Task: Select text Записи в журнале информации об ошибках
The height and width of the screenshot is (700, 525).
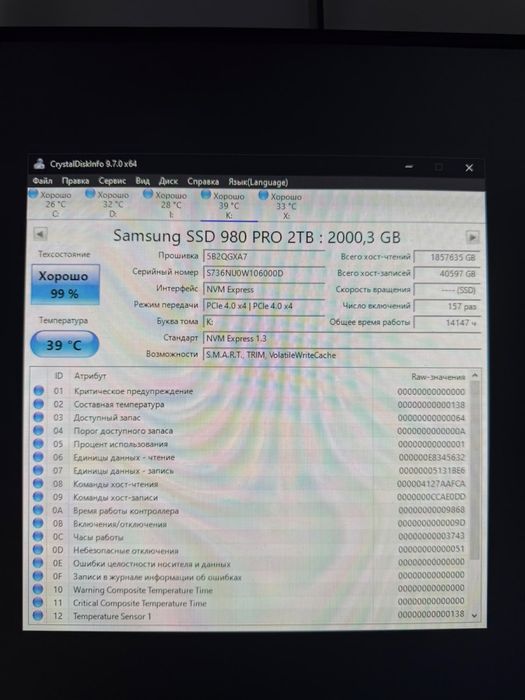Action: tap(157, 577)
